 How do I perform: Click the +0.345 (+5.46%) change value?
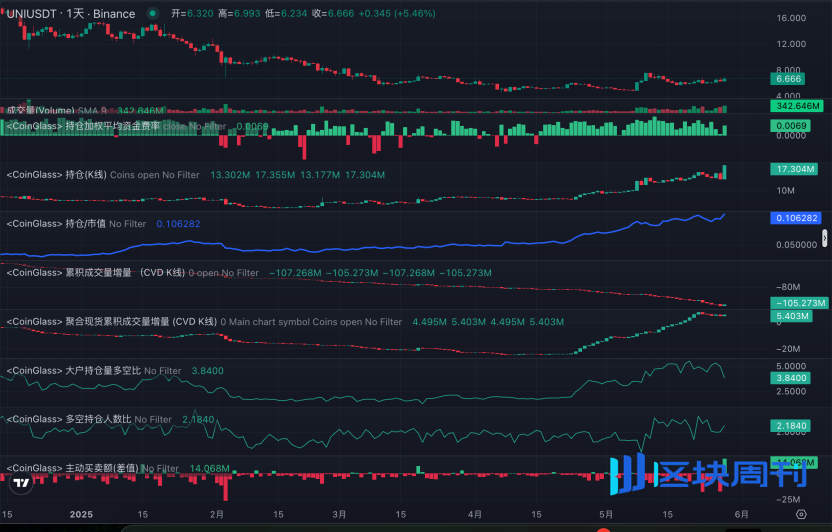click(x=397, y=13)
